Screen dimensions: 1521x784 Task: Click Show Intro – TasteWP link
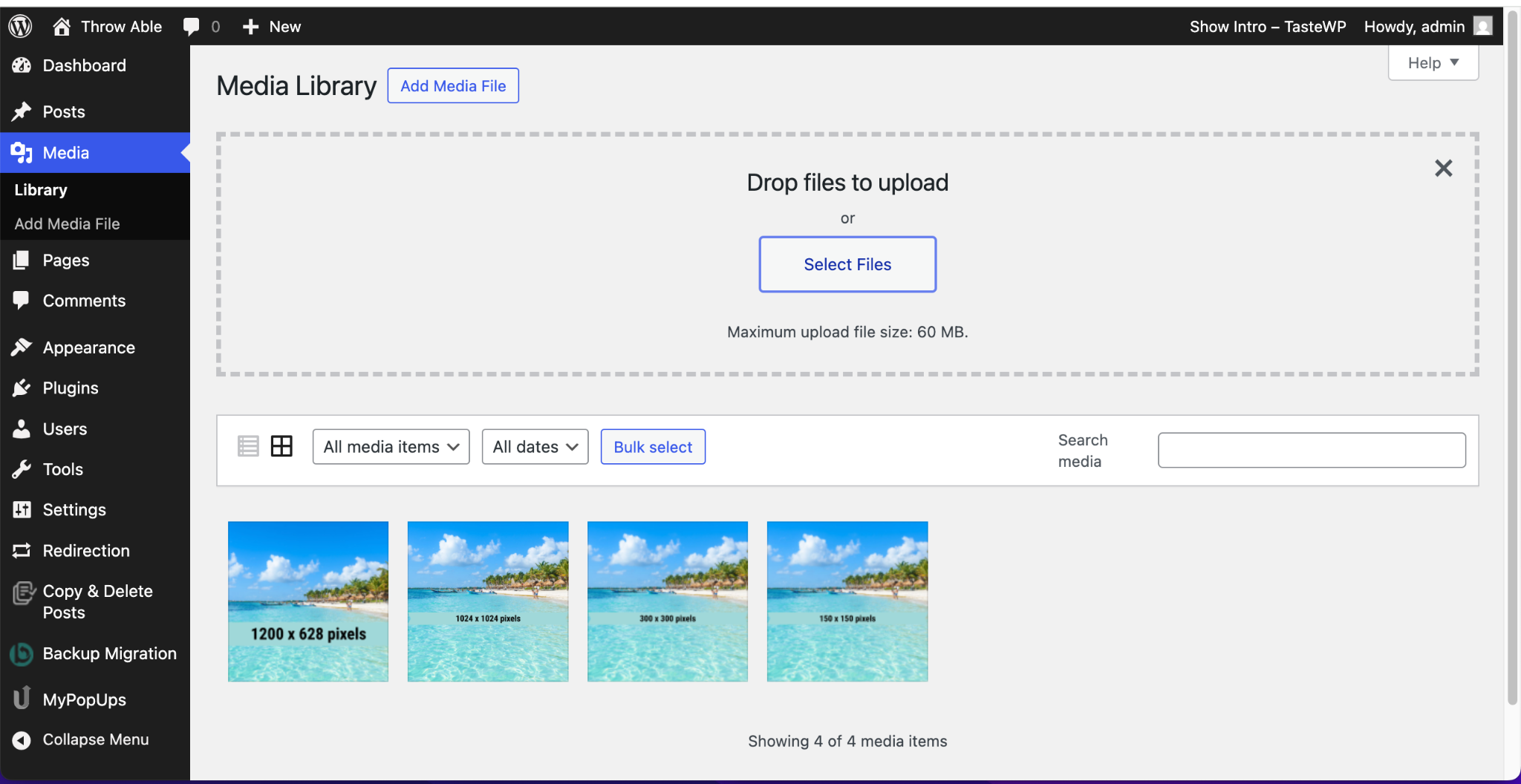coord(1268,27)
